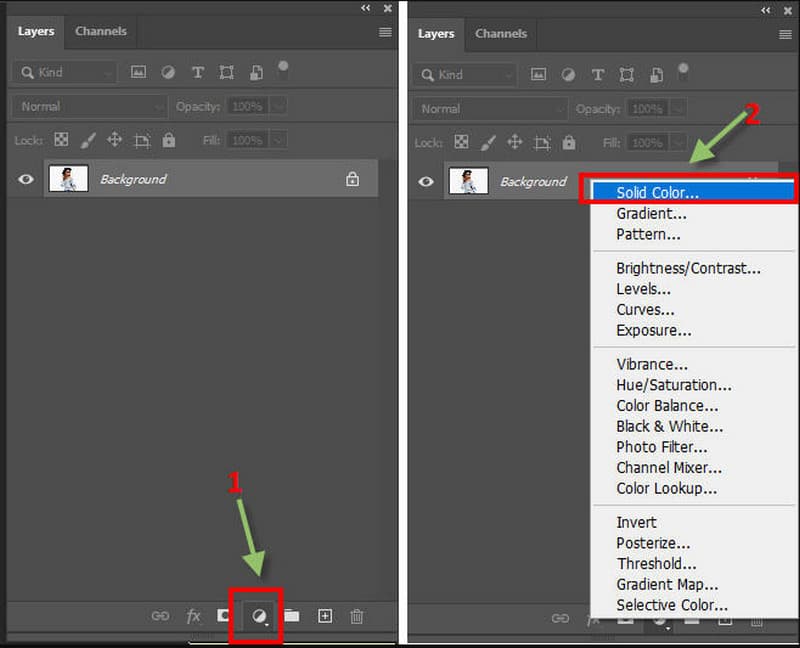Viewport: 800px width, 648px height.
Task: Open the left panel's hamburger options menu
Action: [x=385, y=32]
